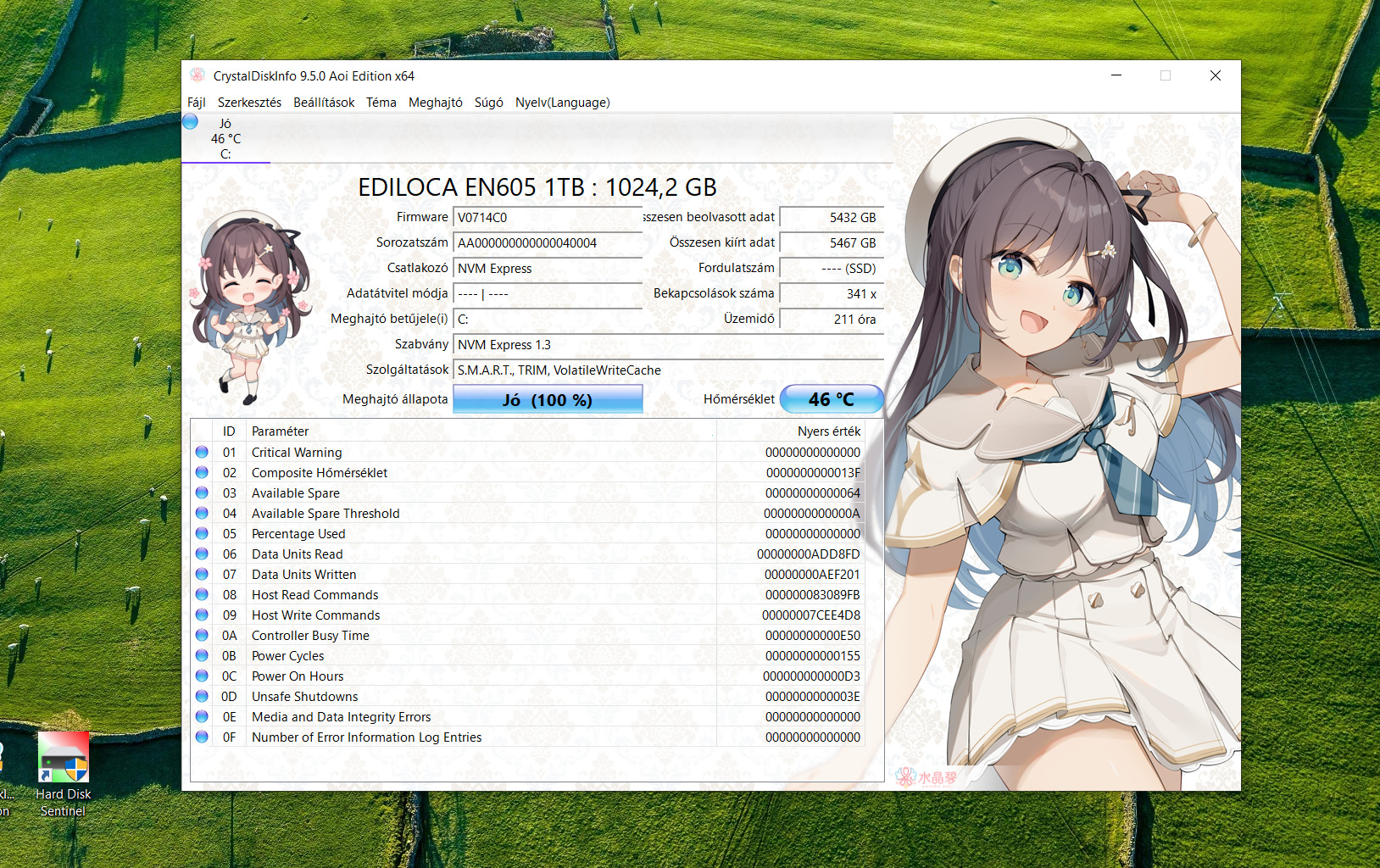Click the blue health status orb for drive C:

191,122
